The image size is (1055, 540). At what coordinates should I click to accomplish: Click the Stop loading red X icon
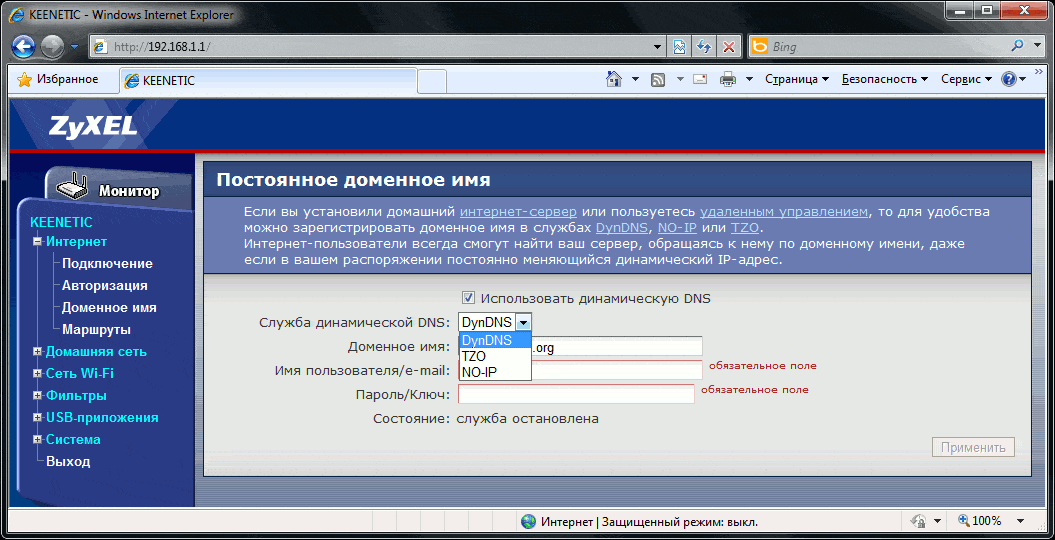[x=729, y=47]
